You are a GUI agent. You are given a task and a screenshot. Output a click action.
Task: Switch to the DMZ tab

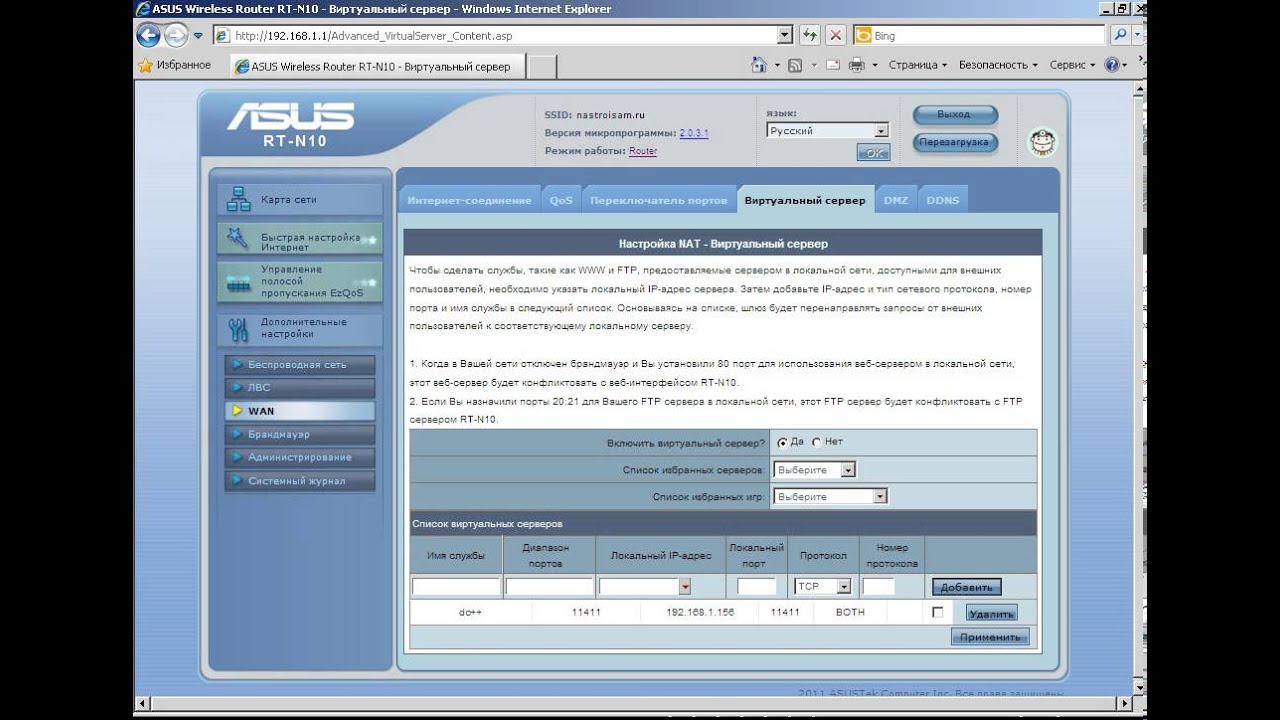(896, 200)
